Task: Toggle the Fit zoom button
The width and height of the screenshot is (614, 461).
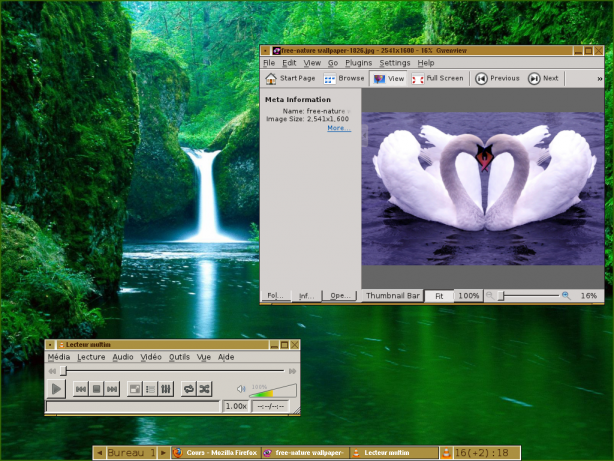Action: pos(439,296)
